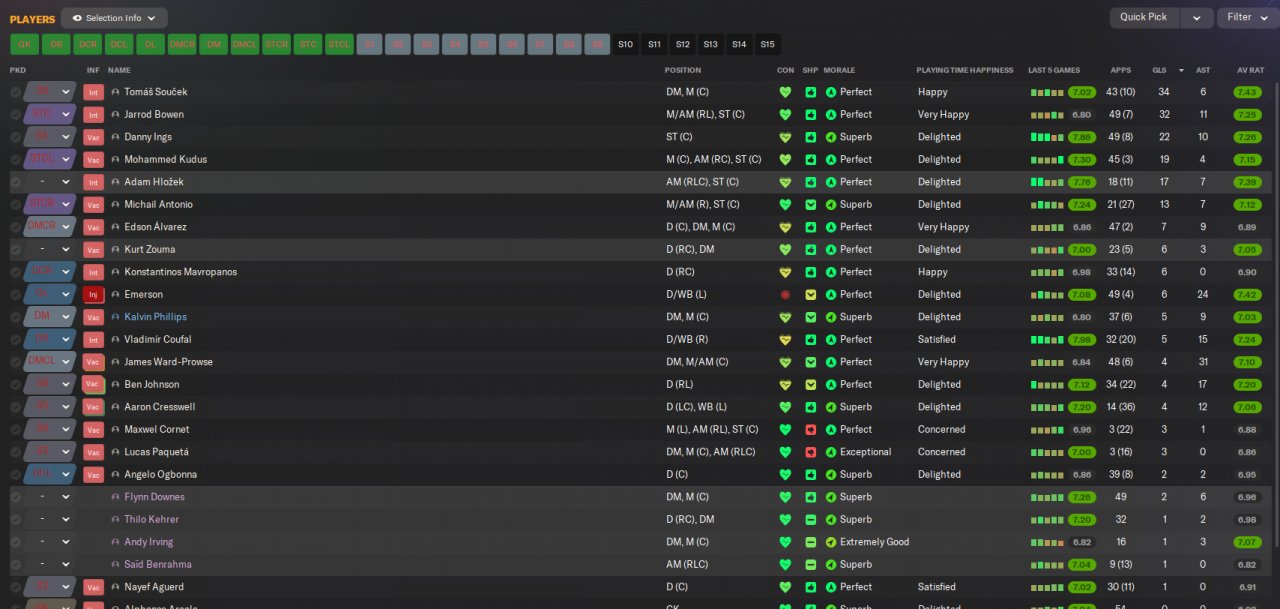Sort by the AV RAT column header

tap(1250, 70)
